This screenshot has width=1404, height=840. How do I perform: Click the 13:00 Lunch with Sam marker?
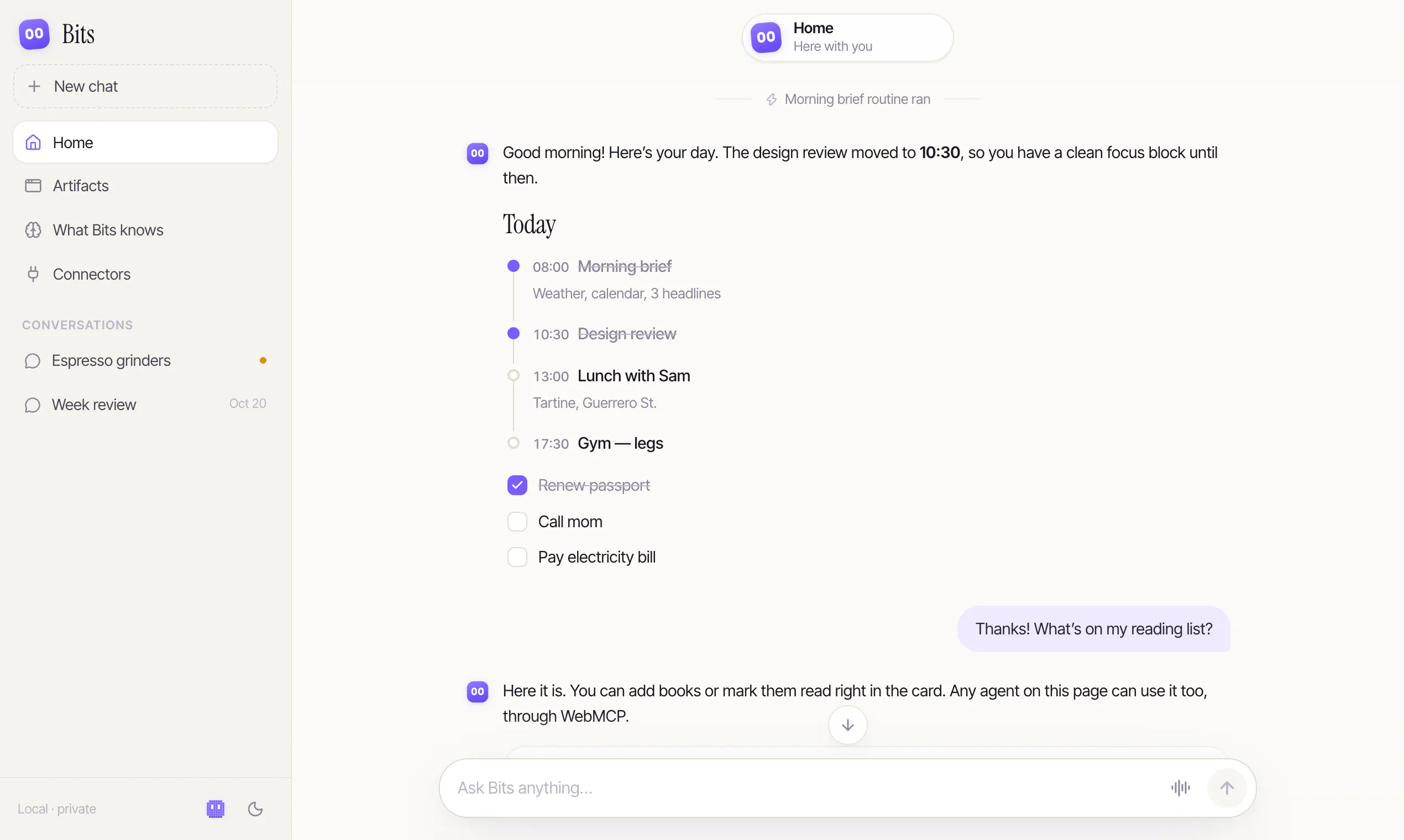tap(514, 375)
